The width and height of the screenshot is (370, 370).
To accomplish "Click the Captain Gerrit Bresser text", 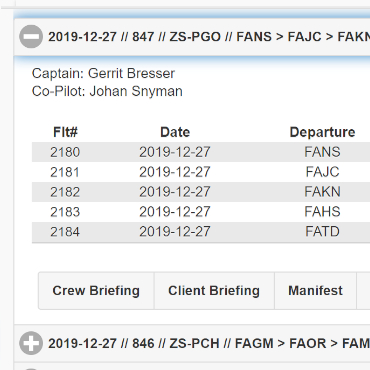I will coord(103,73).
